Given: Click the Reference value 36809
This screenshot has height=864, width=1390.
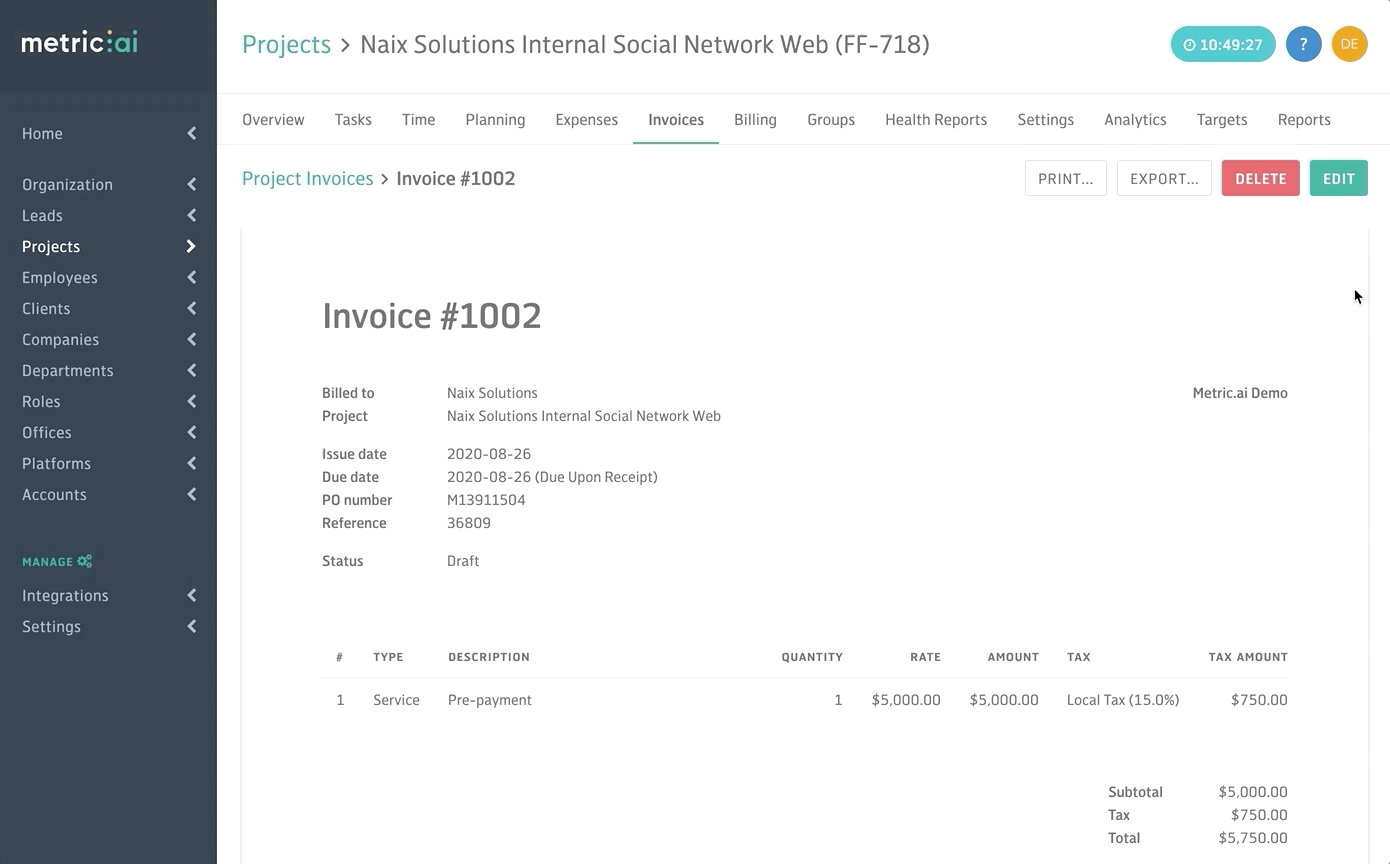Looking at the screenshot, I should (469, 523).
